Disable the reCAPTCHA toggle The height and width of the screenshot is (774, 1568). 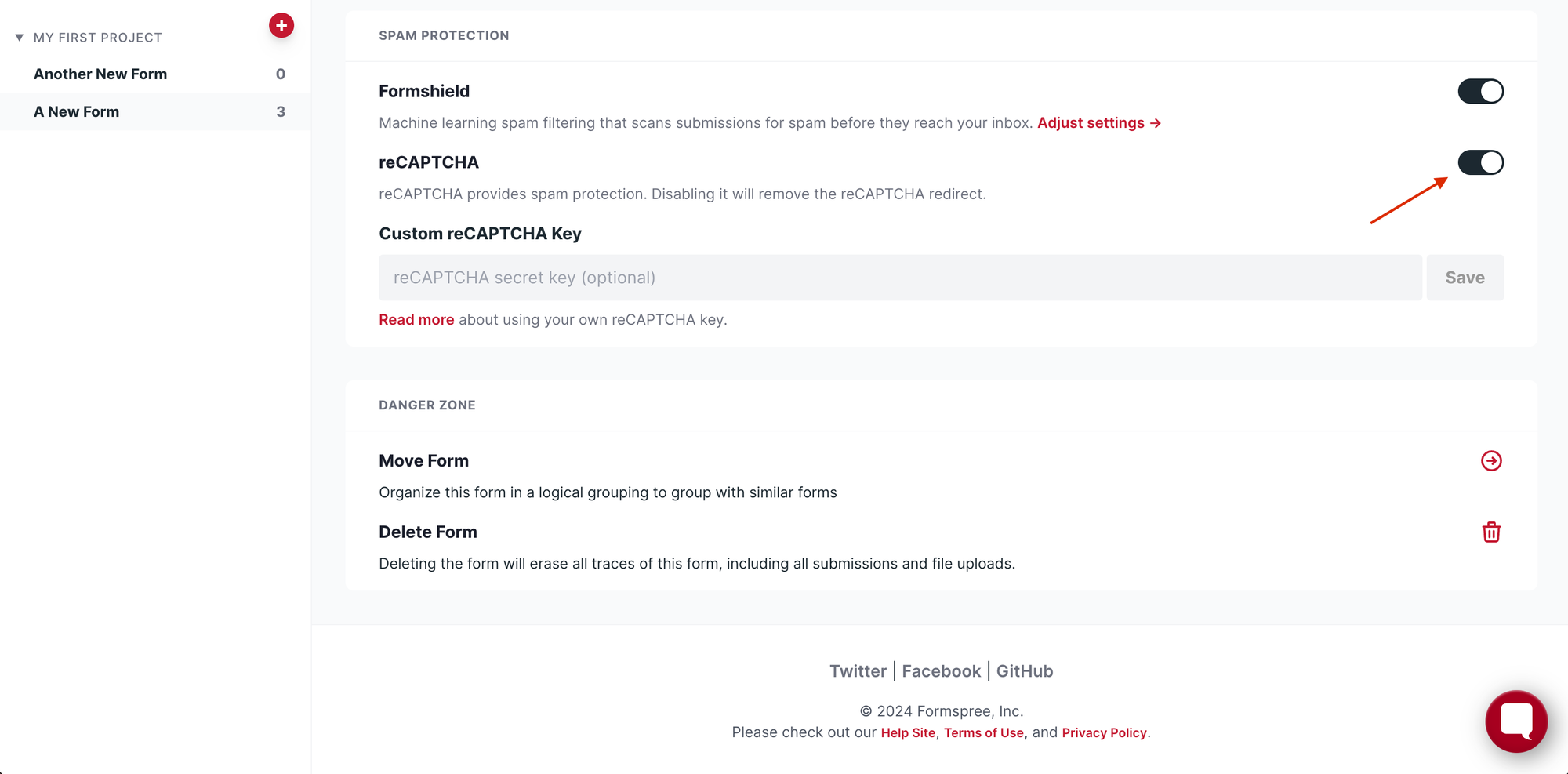[x=1480, y=163]
